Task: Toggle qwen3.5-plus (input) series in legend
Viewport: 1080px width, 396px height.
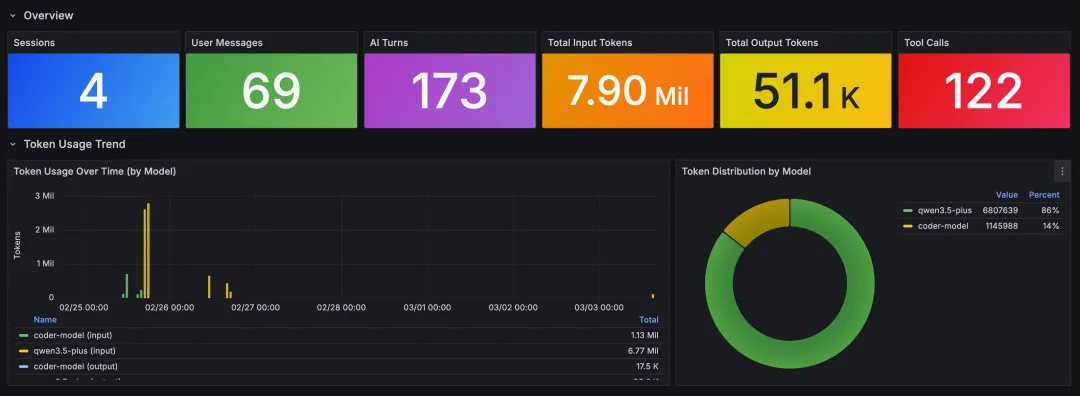Action: [x=74, y=351]
